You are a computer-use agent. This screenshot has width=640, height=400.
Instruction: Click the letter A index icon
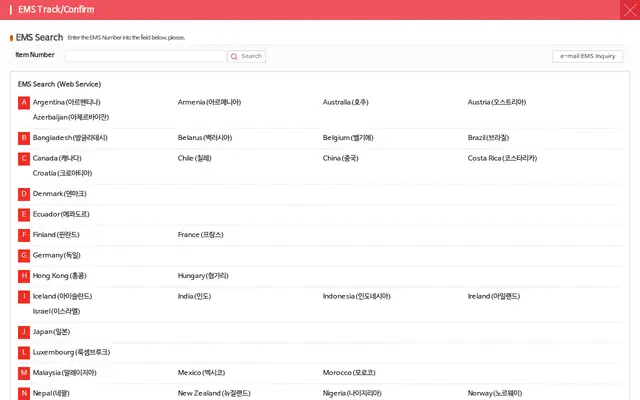pos(24,102)
